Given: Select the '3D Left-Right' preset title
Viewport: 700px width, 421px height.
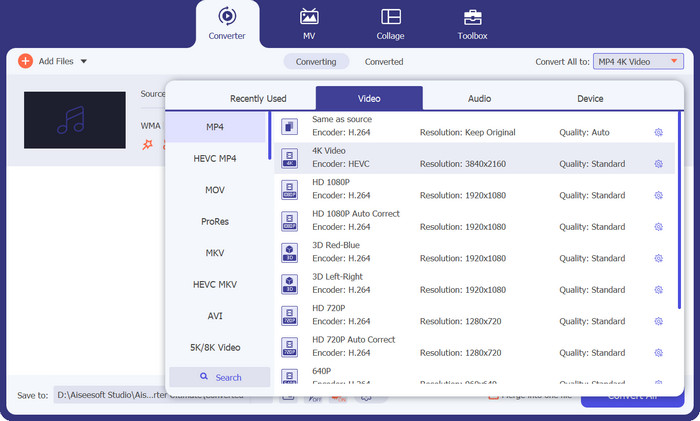Looking at the screenshot, I should coord(338,277).
